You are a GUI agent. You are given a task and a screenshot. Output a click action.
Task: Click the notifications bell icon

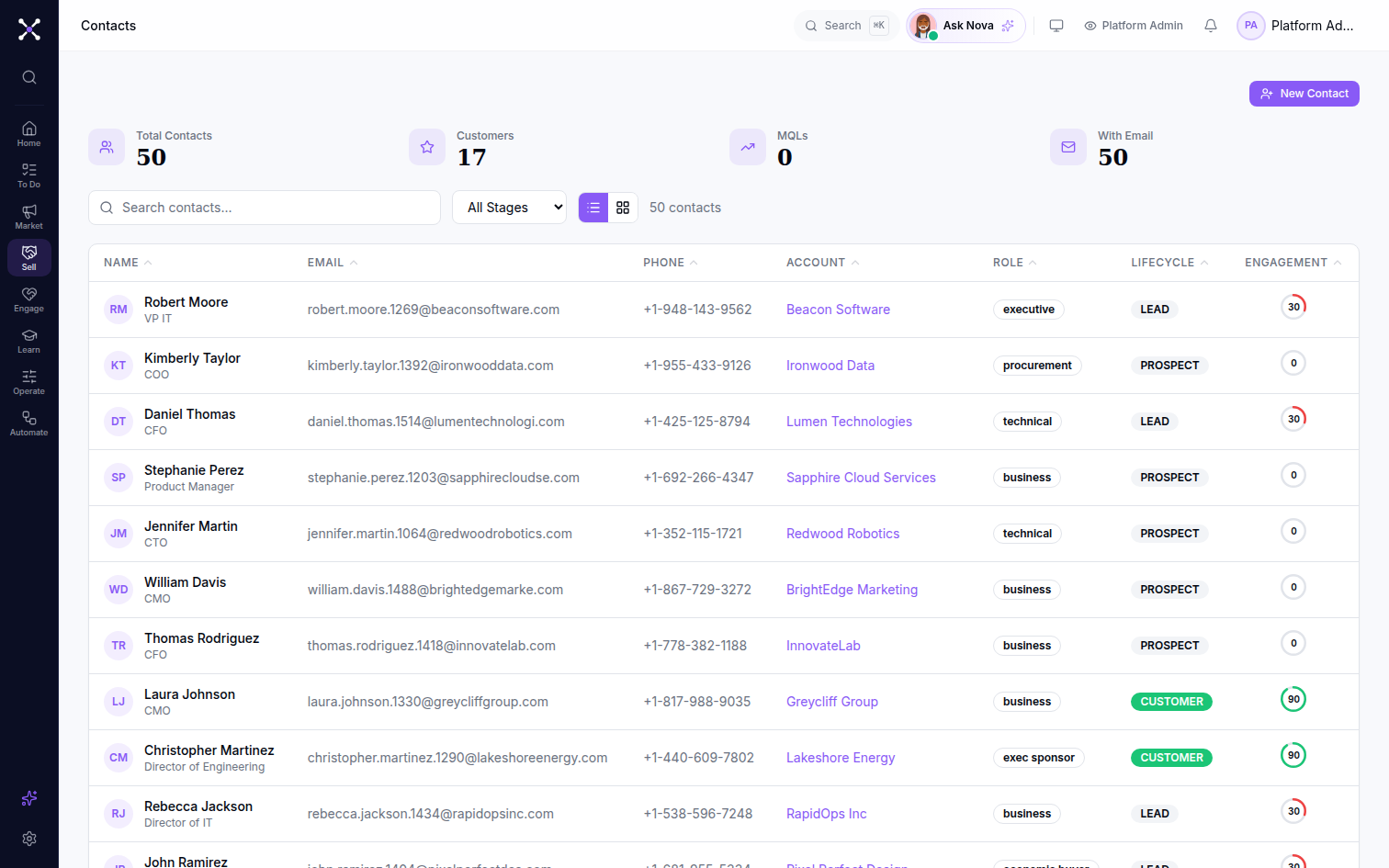click(x=1211, y=26)
